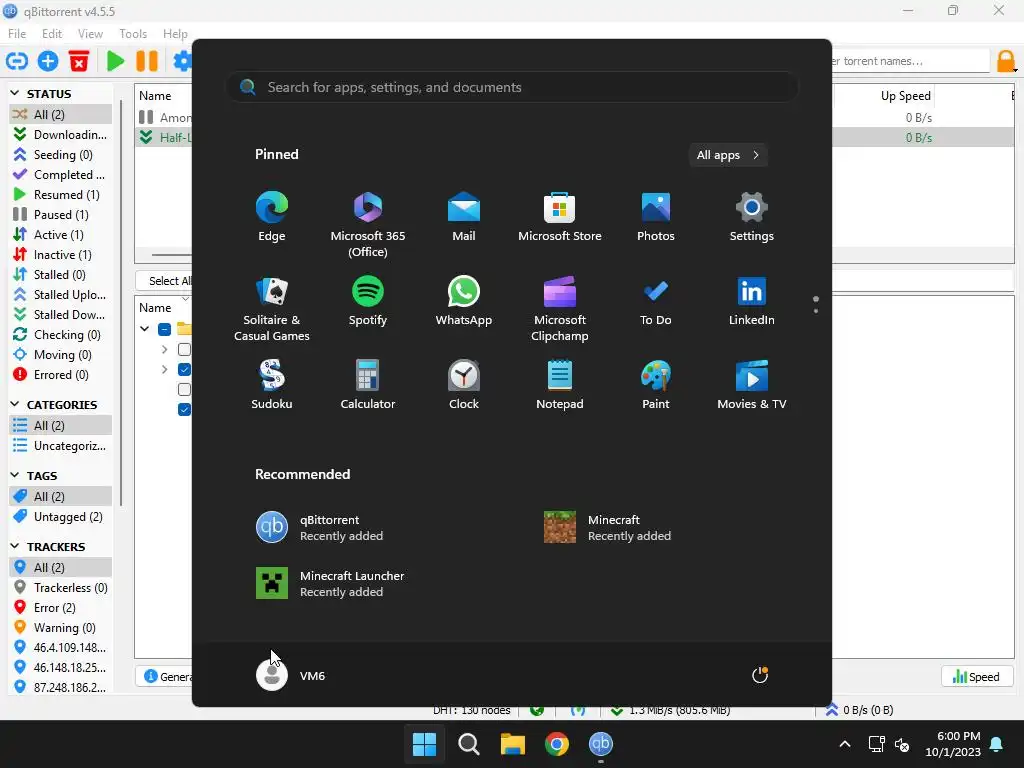The image size is (1024, 768).
Task: Collapse the top folder in file tree
Action: (x=144, y=329)
